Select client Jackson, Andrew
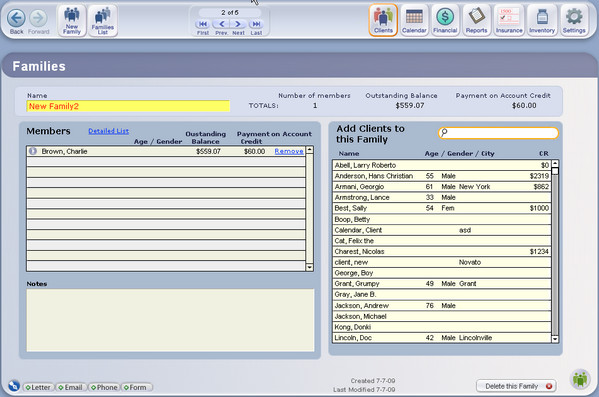This screenshot has height=397, width=599. click(442, 306)
